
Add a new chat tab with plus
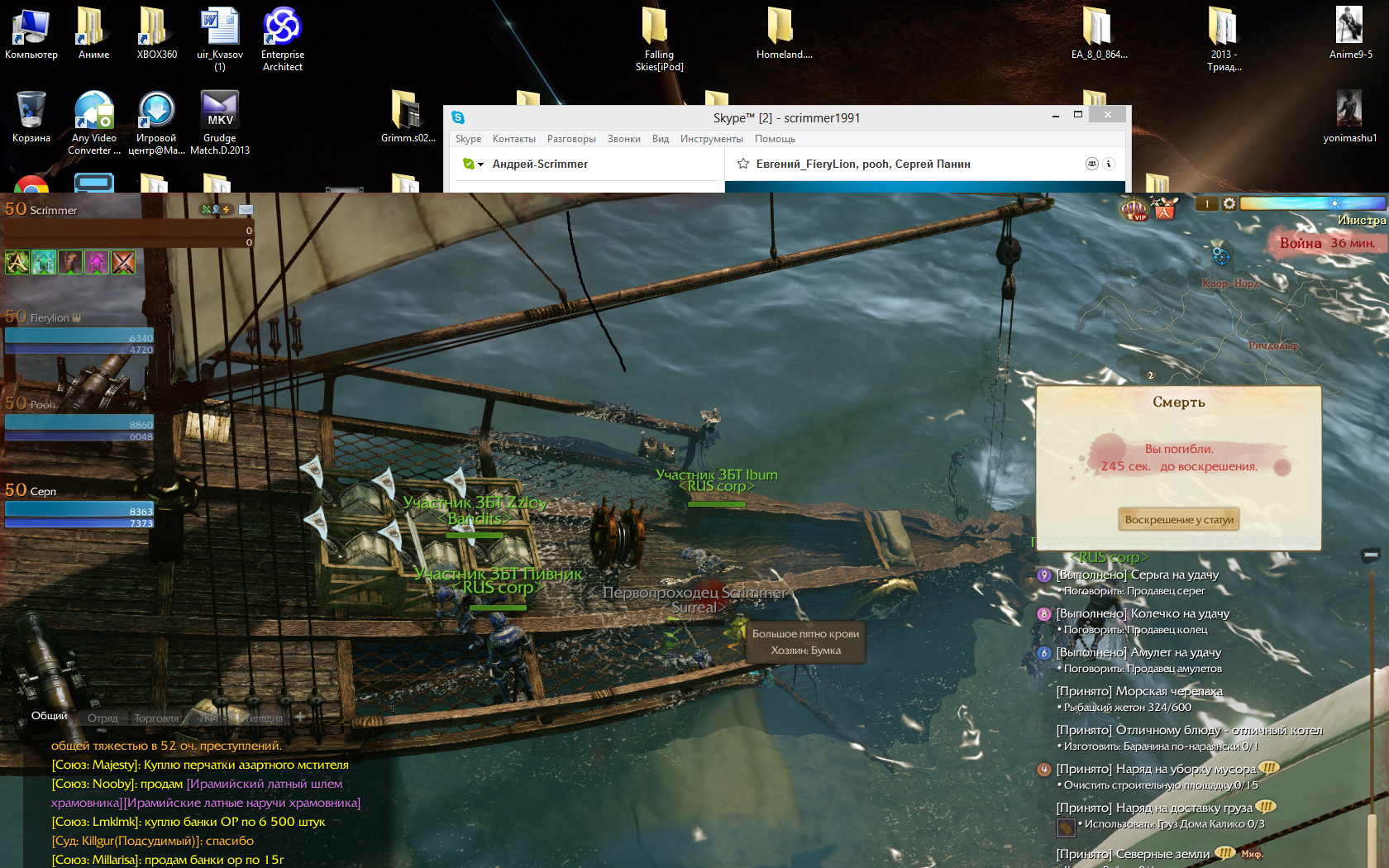pyautogui.click(x=301, y=718)
